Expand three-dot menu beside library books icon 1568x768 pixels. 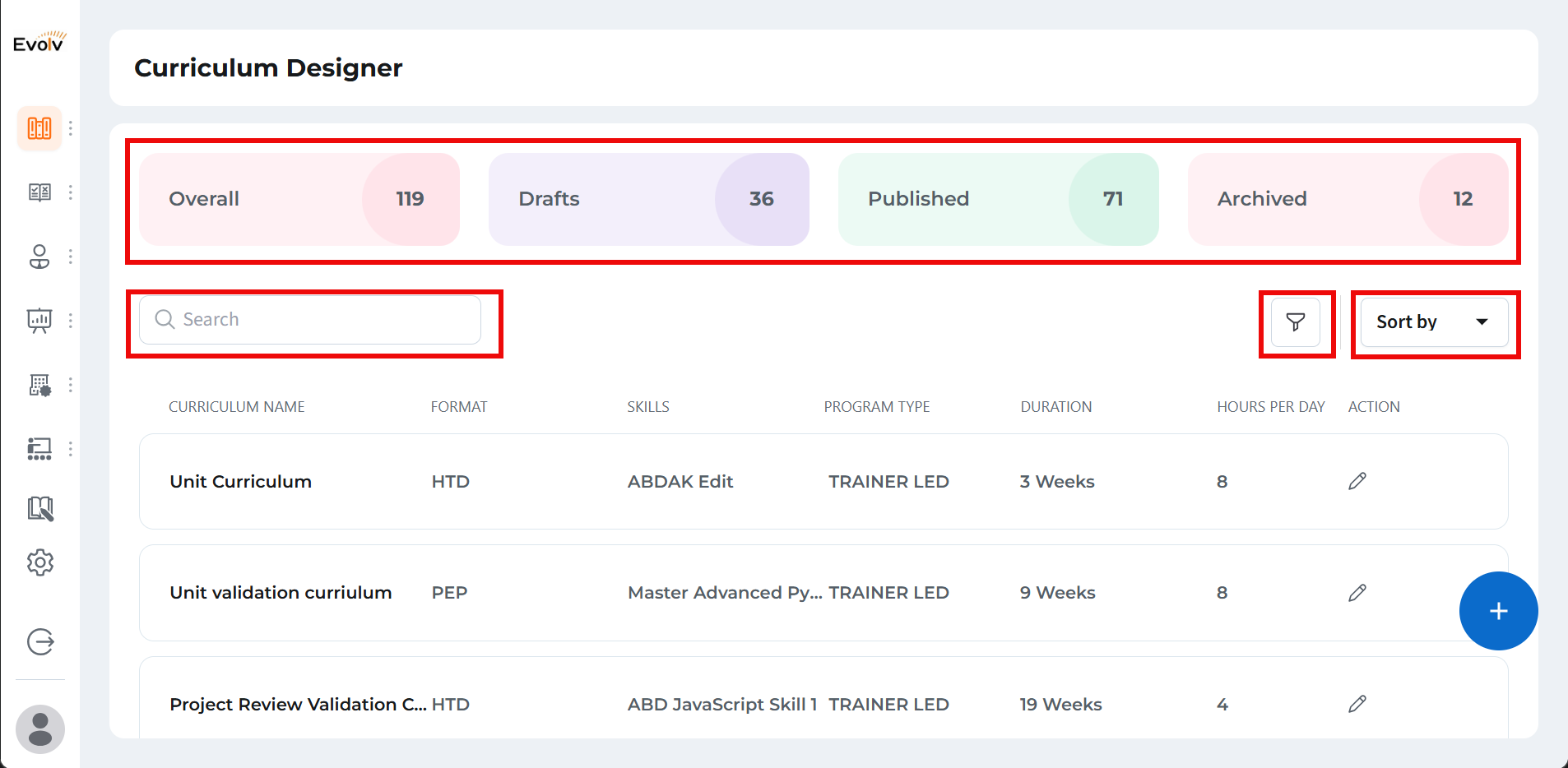71,128
